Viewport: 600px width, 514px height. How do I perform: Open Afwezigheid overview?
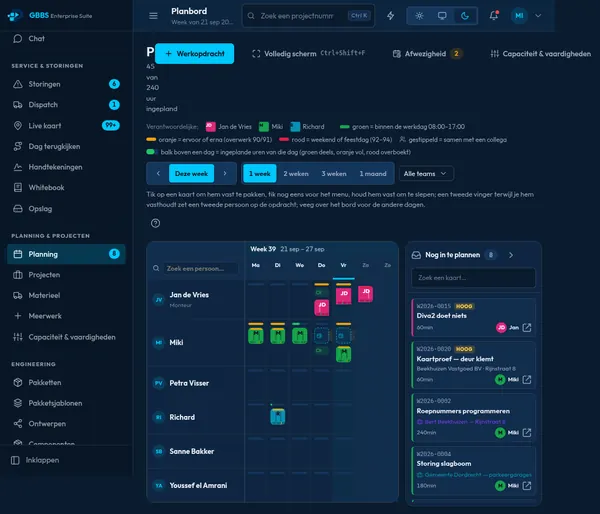pos(427,54)
